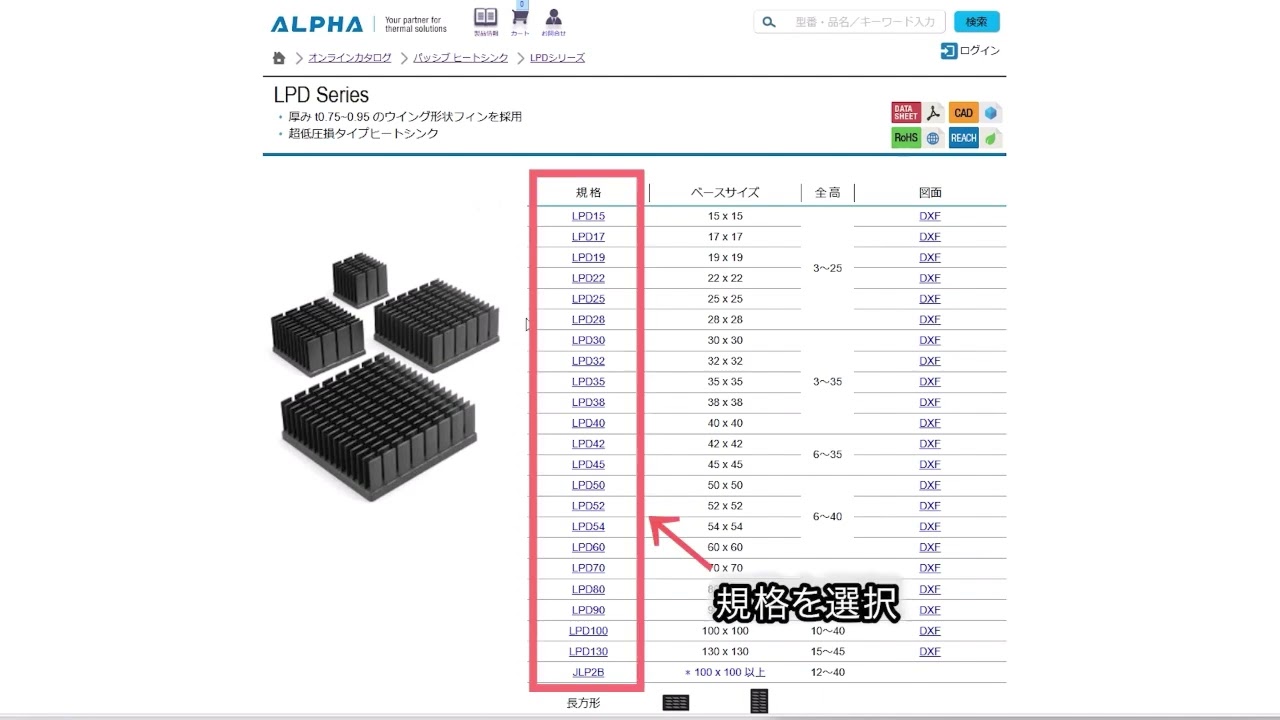Open the LPD80 model link
Viewport: 1280px width, 720px height.
coord(588,589)
